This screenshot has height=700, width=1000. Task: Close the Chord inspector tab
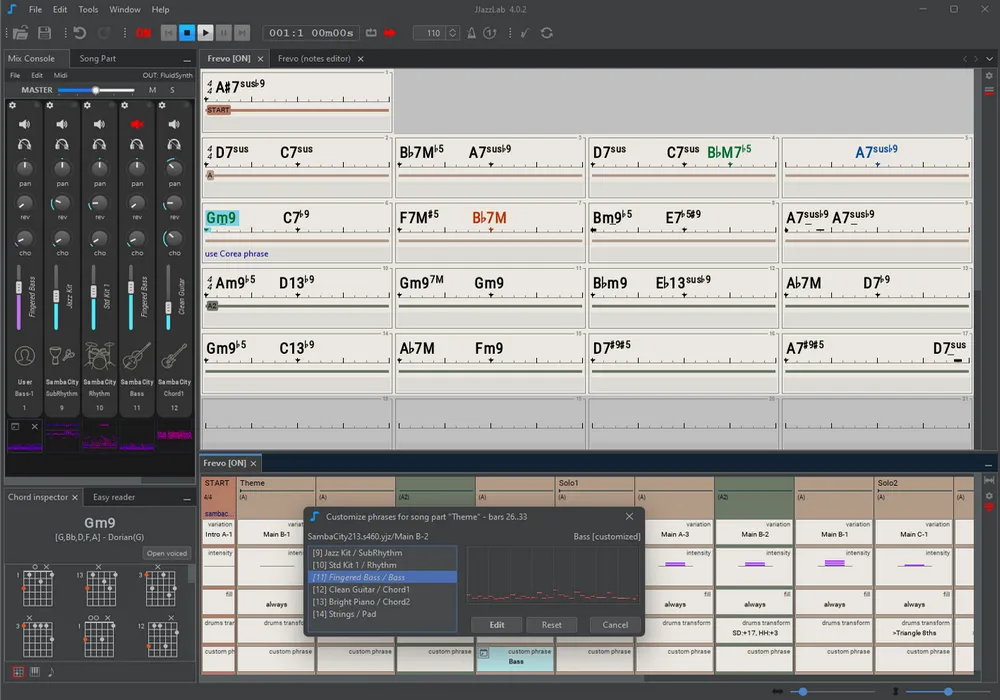pyautogui.click(x=75, y=497)
